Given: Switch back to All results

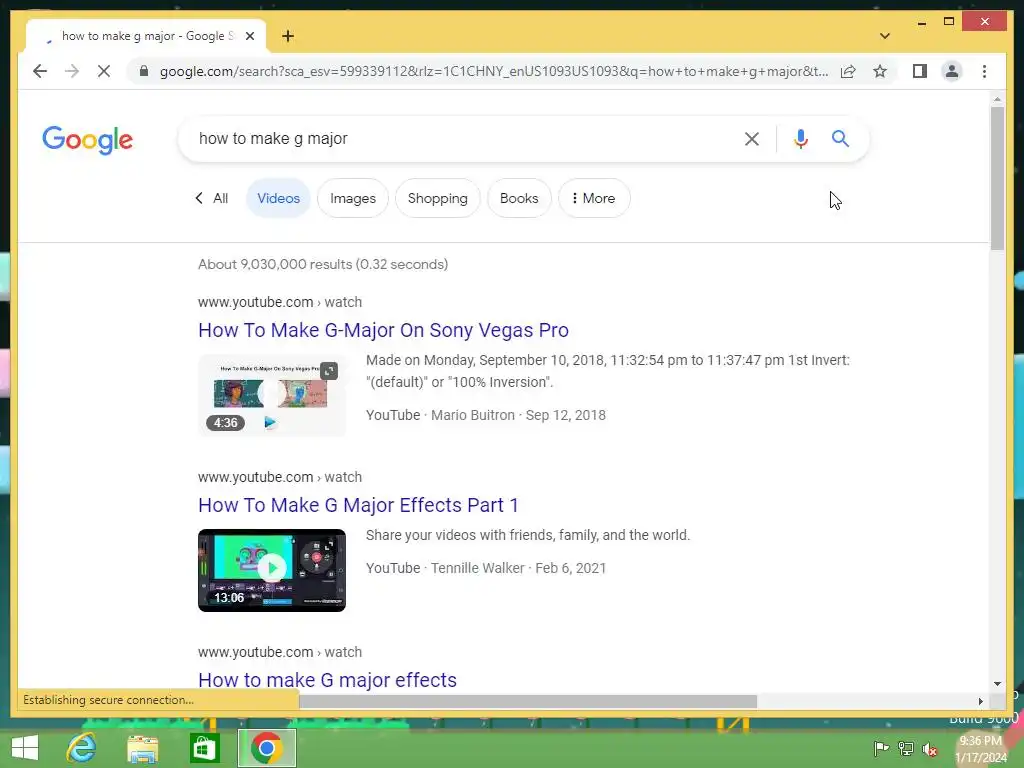Looking at the screenshot, I should [x=213, y=198].
